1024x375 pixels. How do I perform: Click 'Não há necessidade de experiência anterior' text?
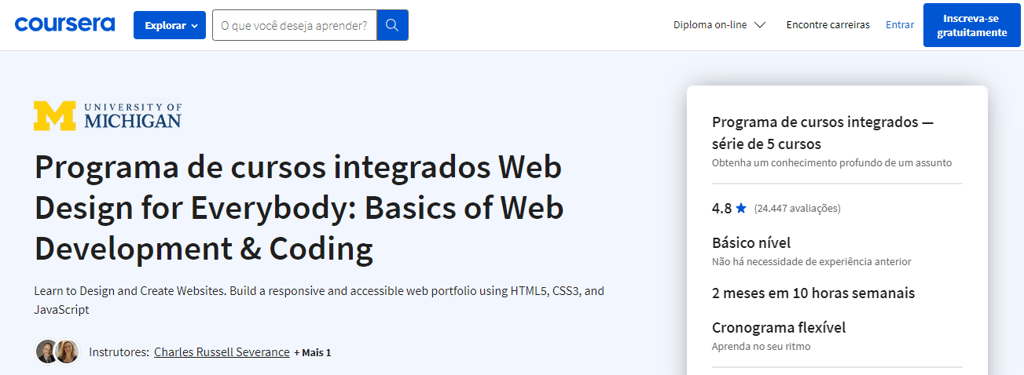[x=811, y=261]
